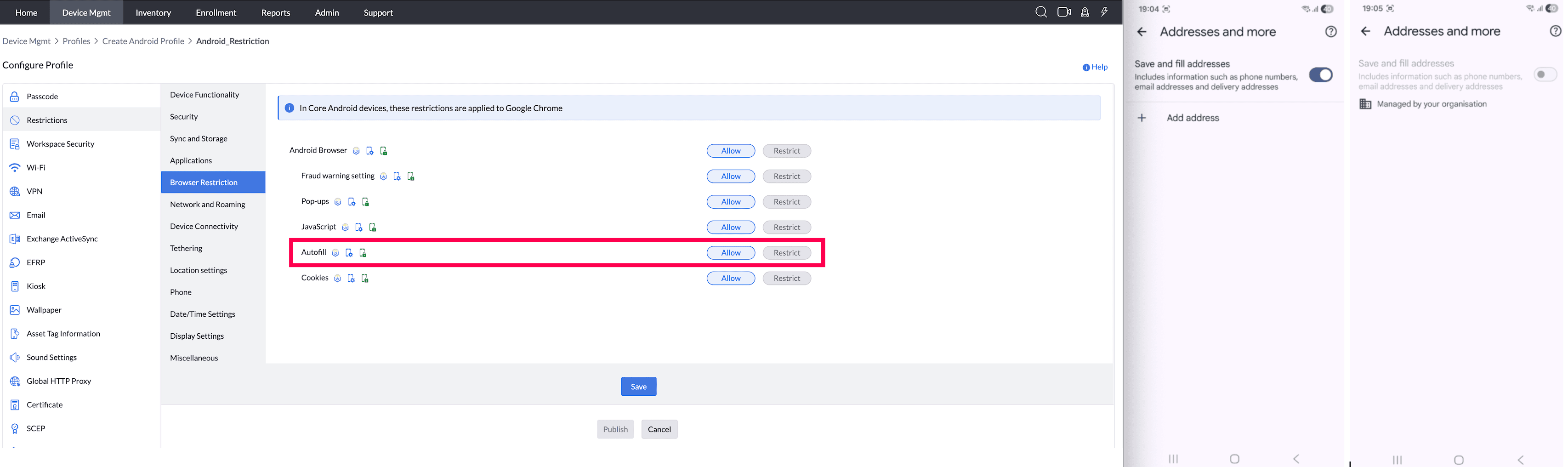
Task: Open the Network and Roaming category
Action: [x=213, y=205]
